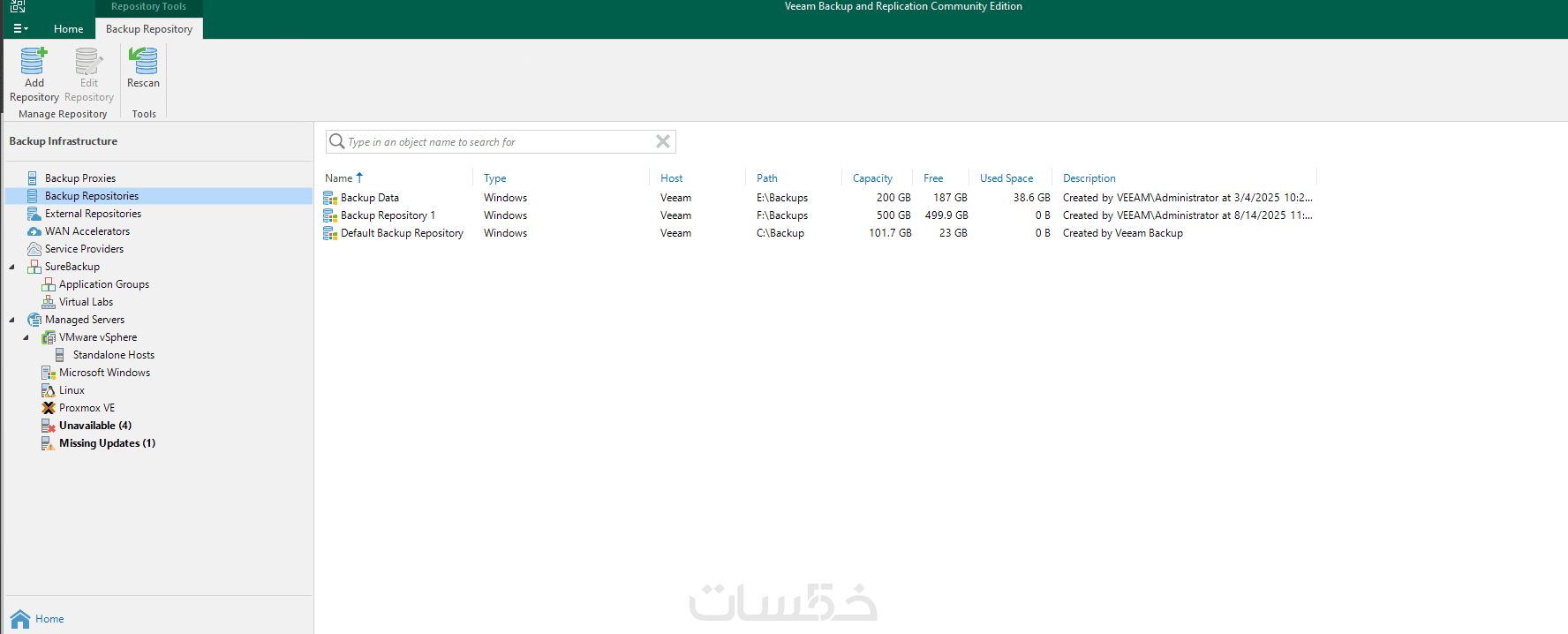Click the Add Repository icon
1568x634 pixels.
34,61
